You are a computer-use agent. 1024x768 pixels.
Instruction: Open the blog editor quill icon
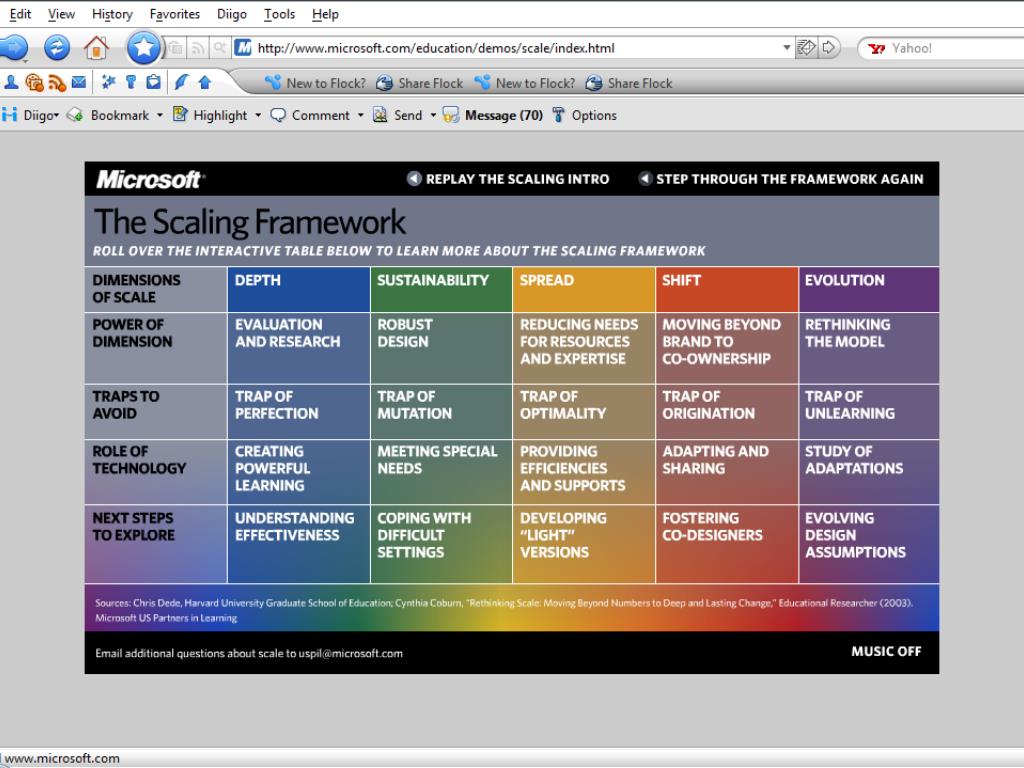(182, 82)
